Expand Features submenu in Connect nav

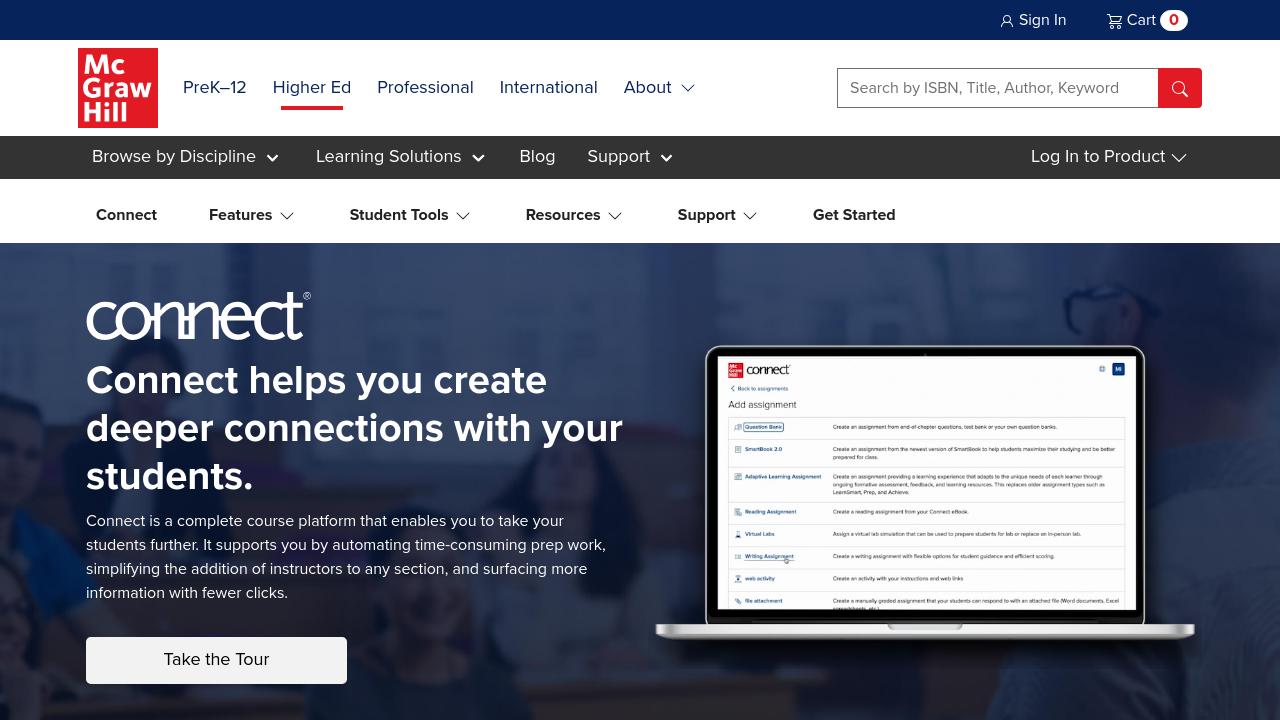coord(251,215)
